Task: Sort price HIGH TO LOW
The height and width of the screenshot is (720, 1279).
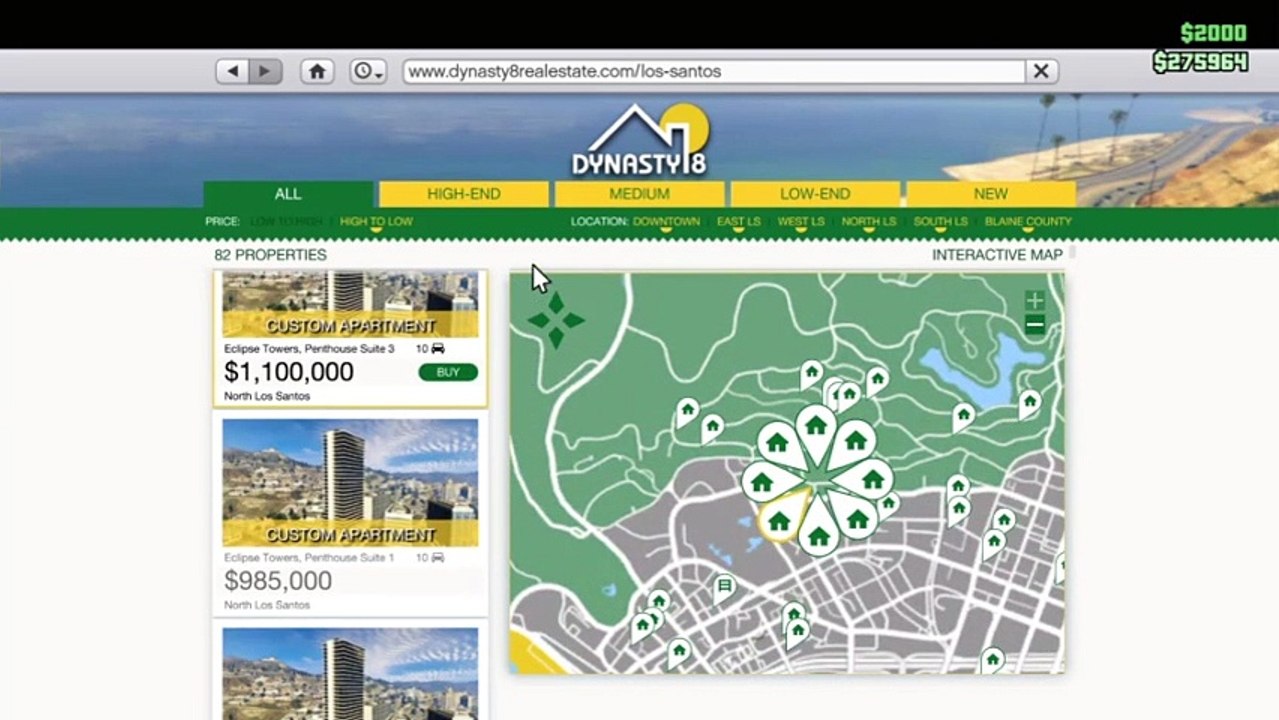Action: click(376, 221)
